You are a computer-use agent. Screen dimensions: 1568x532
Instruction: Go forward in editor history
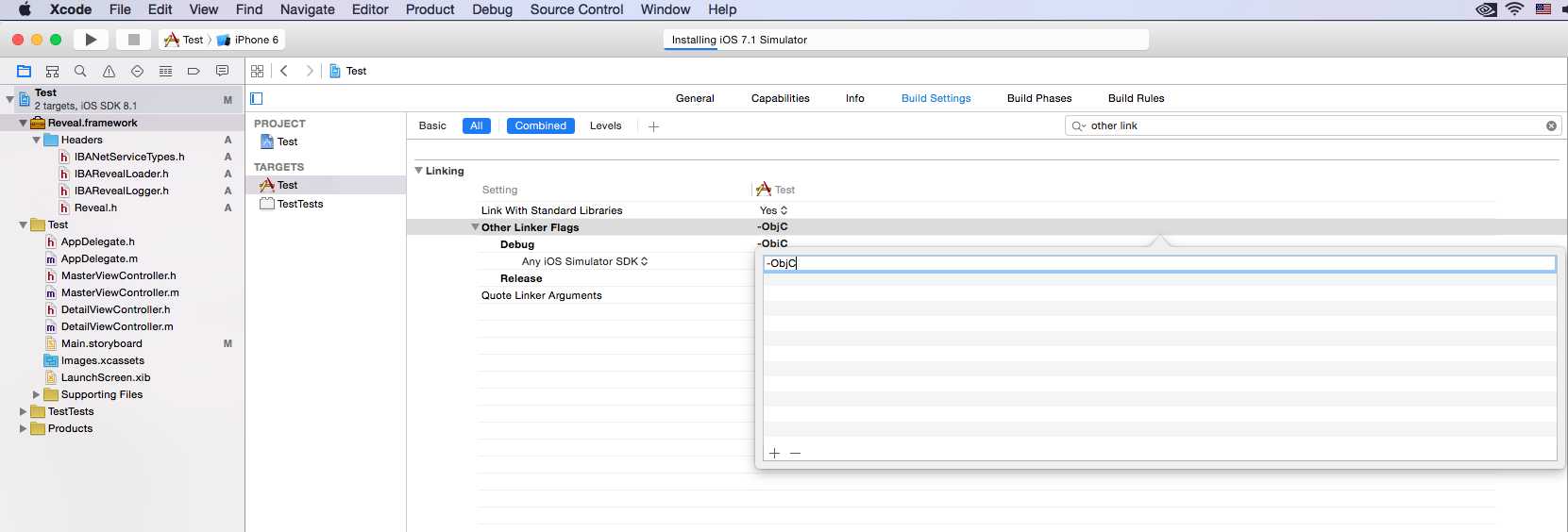309,71
